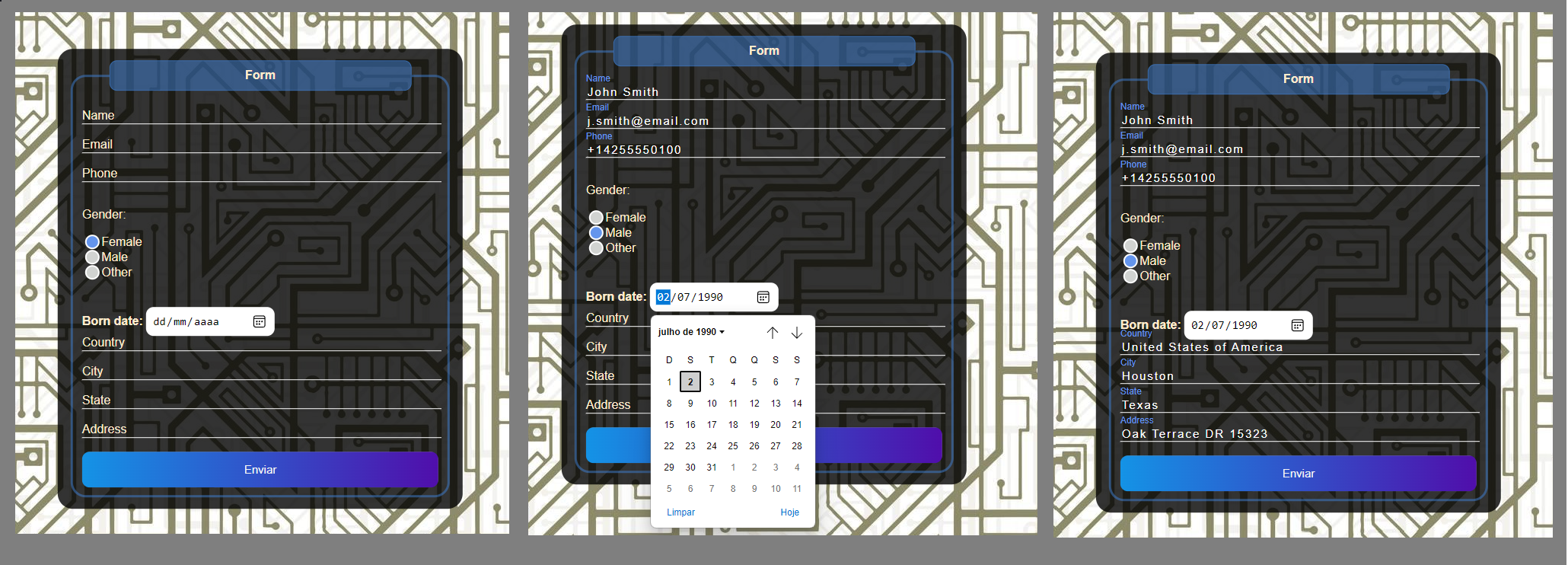Select day 31 in calendar
This screenshot has width=1568, height=565.
[712, 468]
